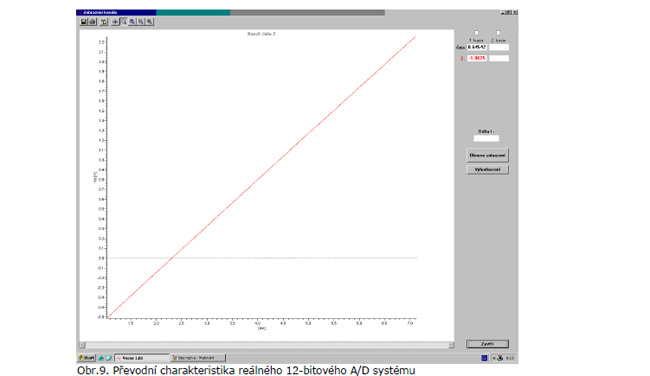Select the crosshair cursor tool

[x=115, y=22]
